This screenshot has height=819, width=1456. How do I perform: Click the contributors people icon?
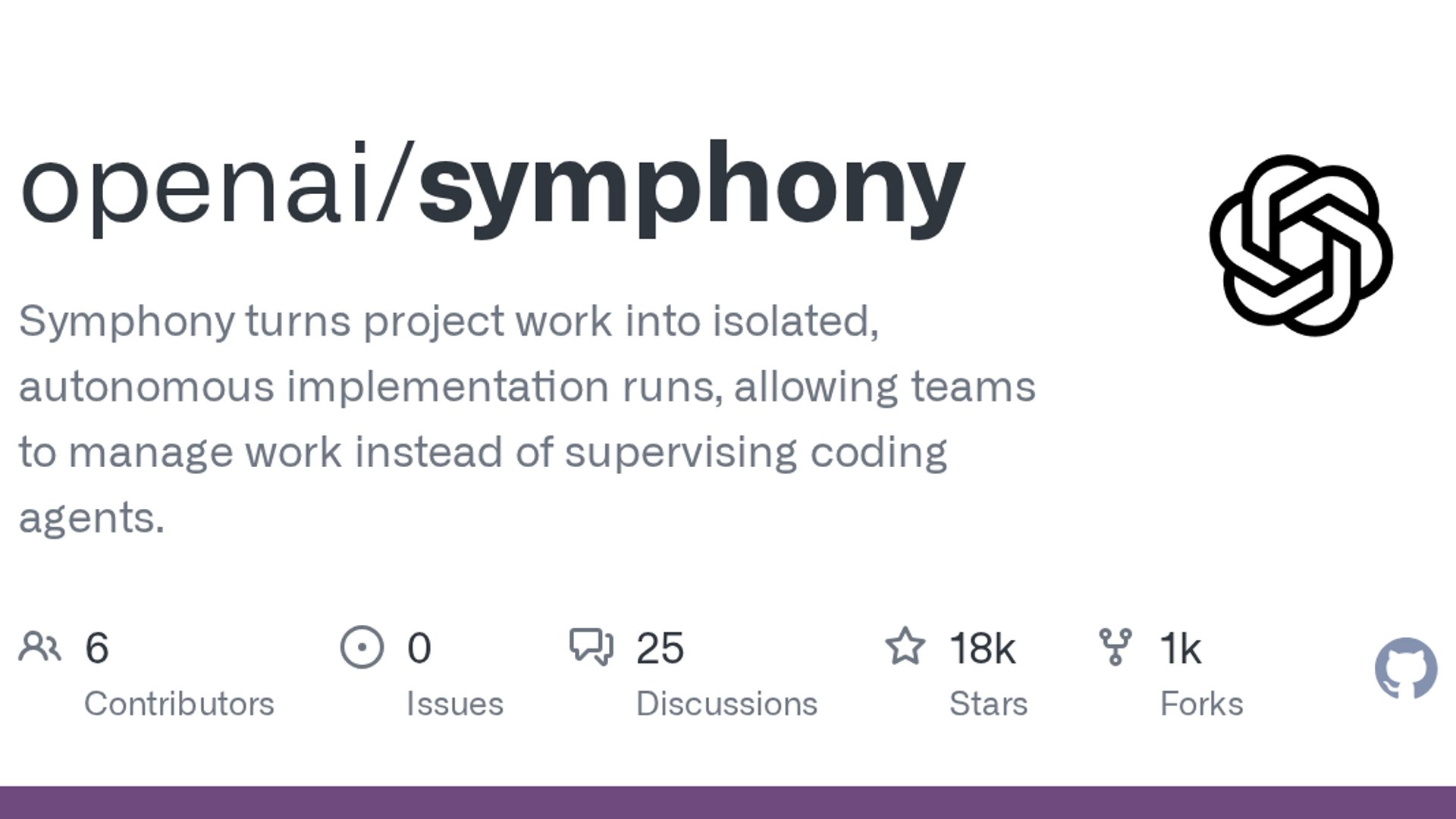(39, 647)
